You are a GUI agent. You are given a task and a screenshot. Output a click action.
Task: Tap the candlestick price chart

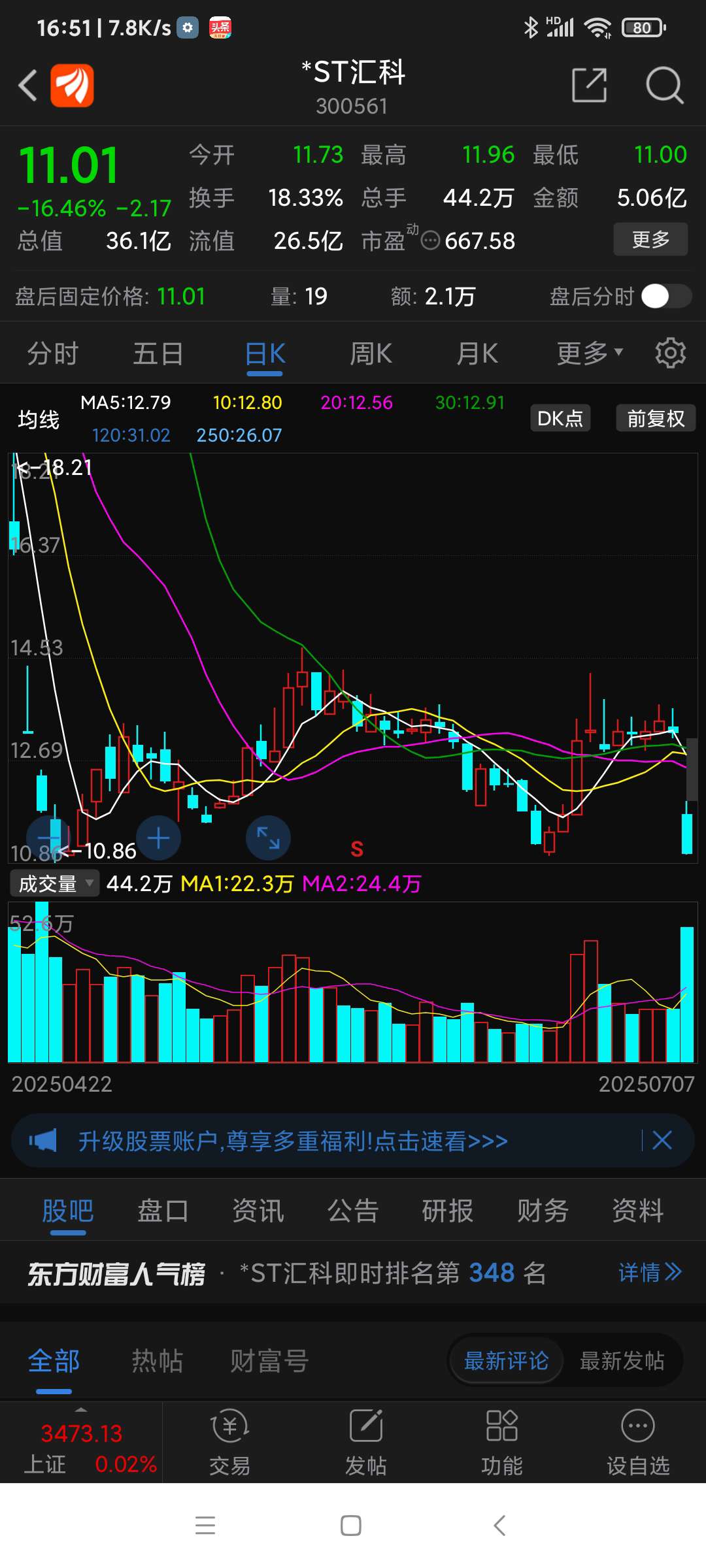point(353,658)
